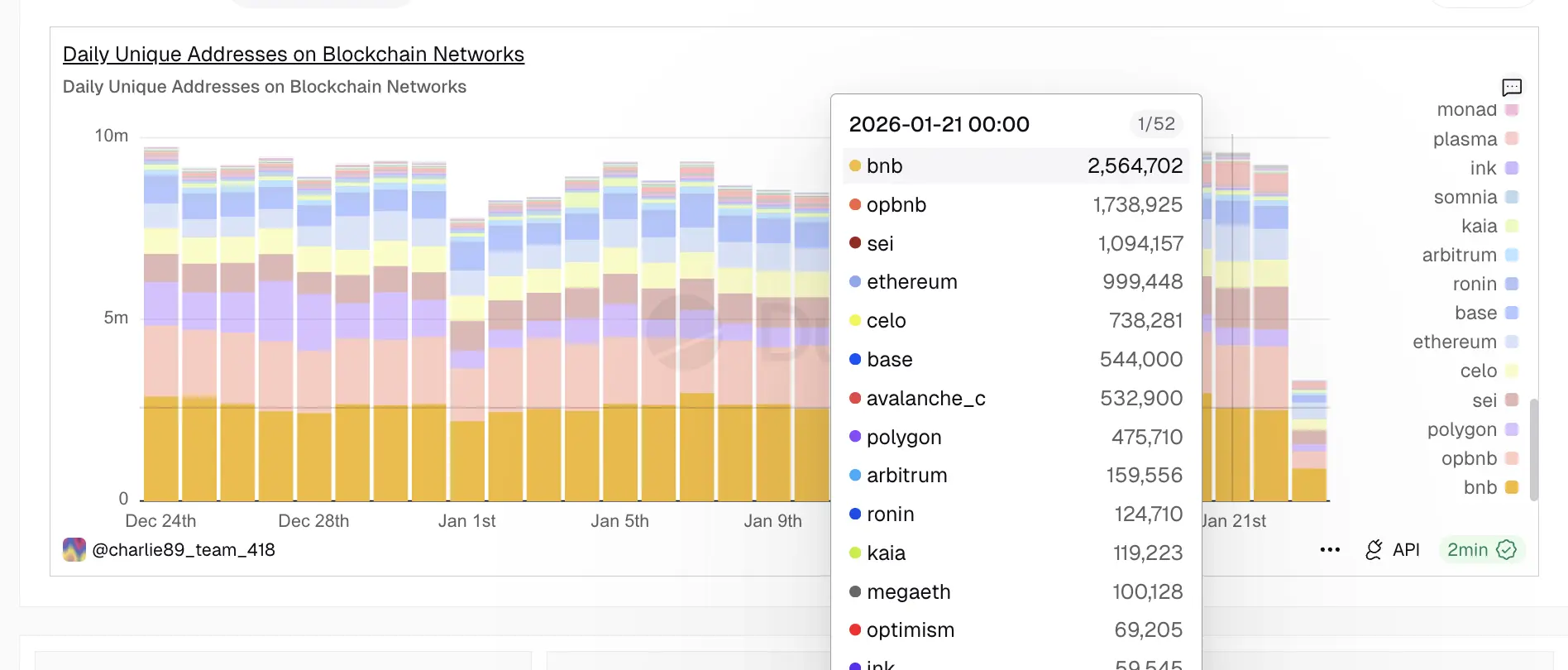The width and height of the screenshot is (1568, 670).
Task: Click the Dec 28th x-axis label
Action: (x=313, y=521)
